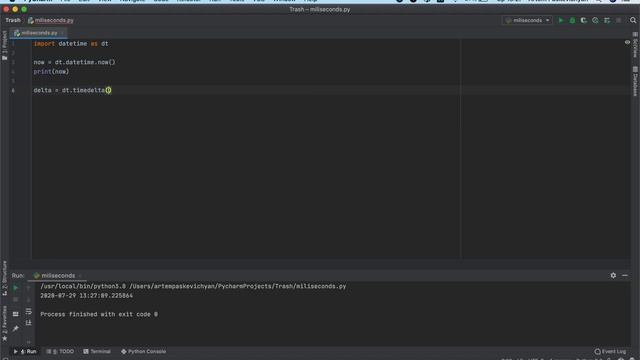Open the 6: TODO tool window
This screenshot has width=640, height=360.
click(x=60, y=351)
